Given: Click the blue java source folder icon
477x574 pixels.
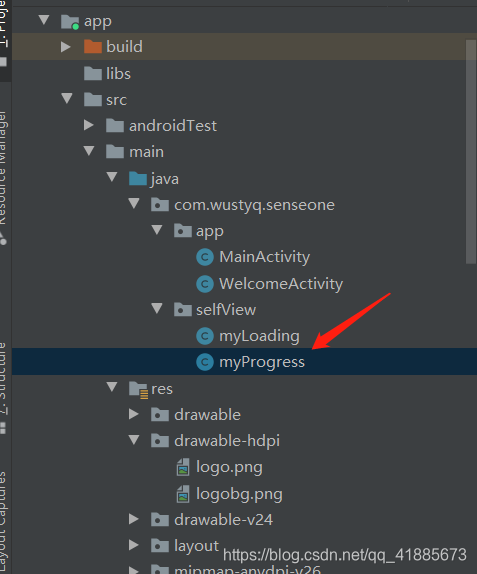Looking at the screenshot, I should coord(138,178).
